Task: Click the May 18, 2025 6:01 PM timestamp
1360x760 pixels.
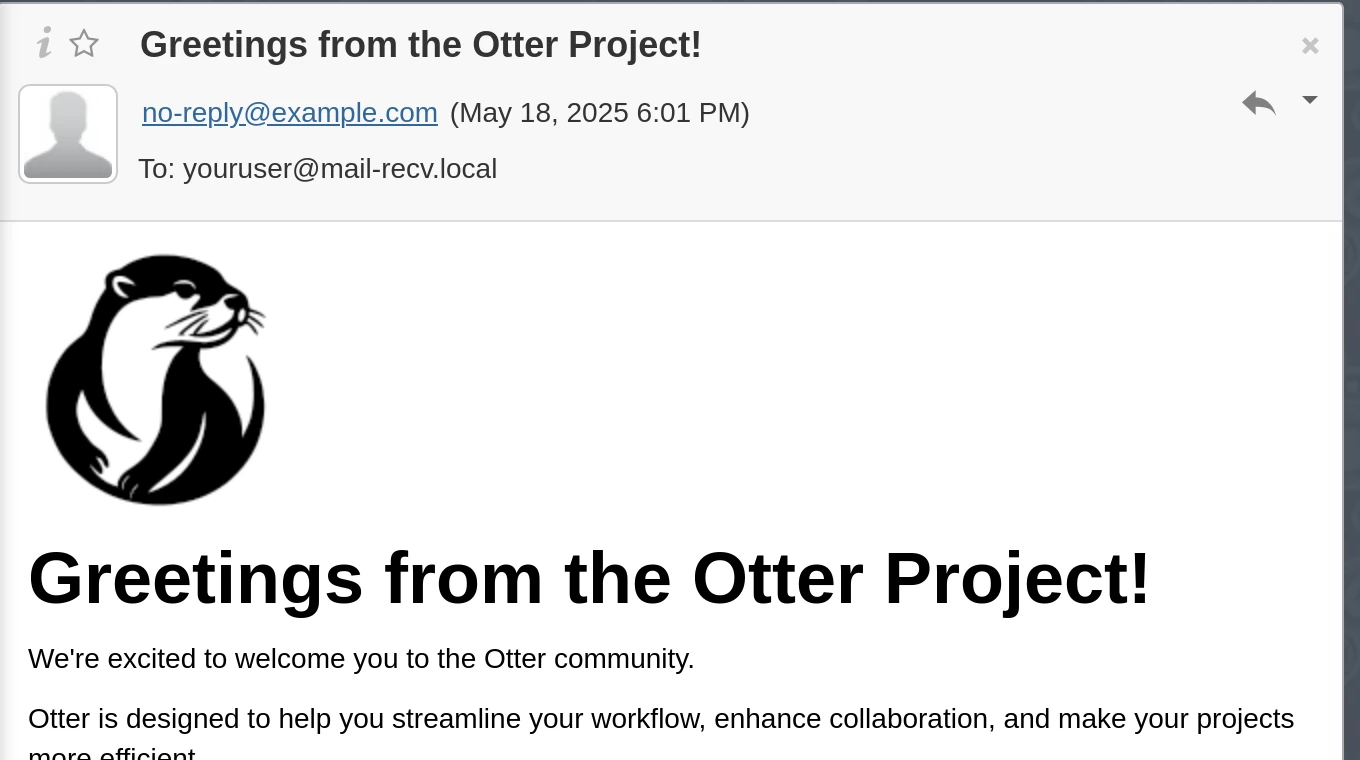Action: [x=600, y=113]
